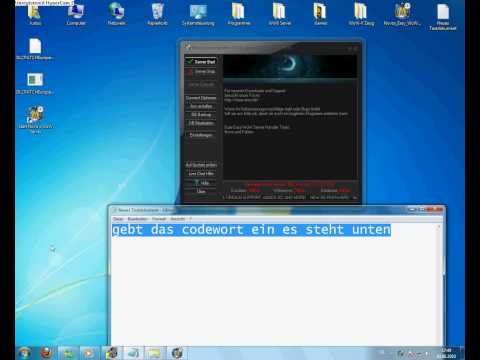This screenshot has height=360, width=480.
Task: Select the Netzwerk desktop icon
Action: (x=116, y=14)
